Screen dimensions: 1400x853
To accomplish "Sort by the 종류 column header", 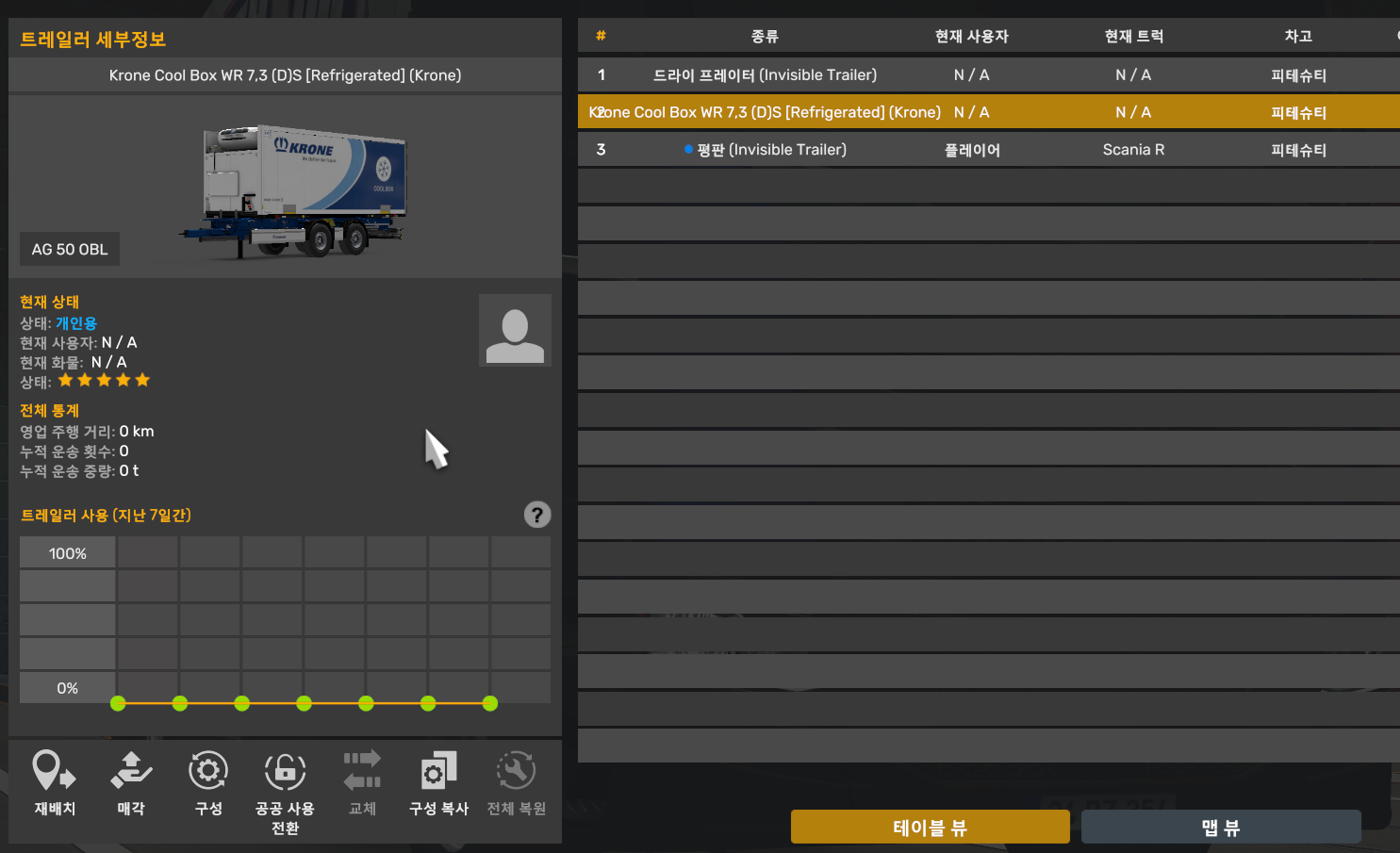I will point(765,36).
